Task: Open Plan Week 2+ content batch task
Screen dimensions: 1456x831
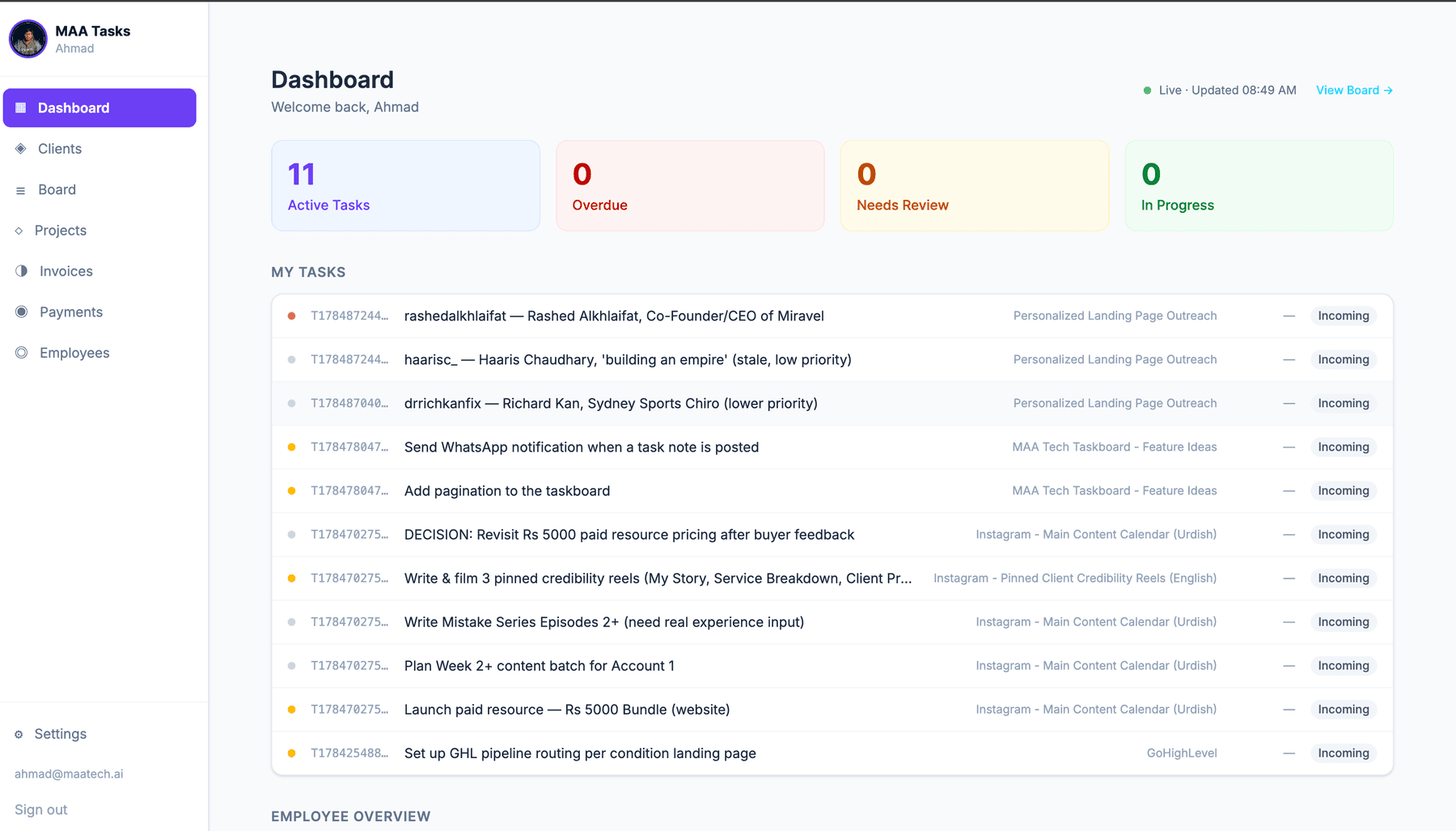Action: [x=832, y=665]
